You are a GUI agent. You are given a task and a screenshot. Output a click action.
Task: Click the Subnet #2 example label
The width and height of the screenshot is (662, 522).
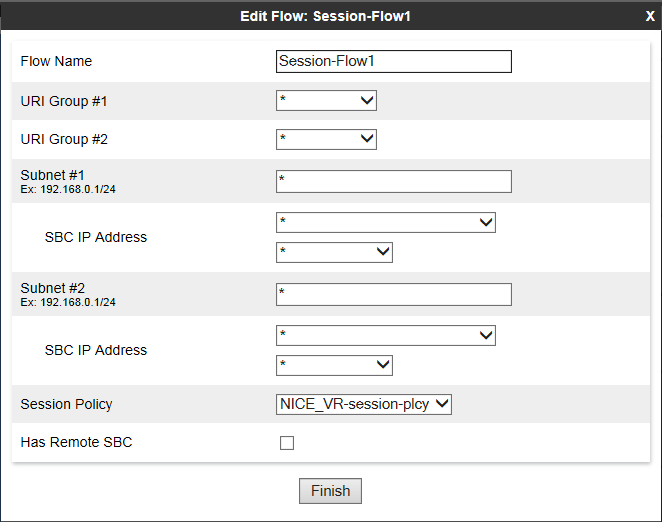pyautogui.click(x=68, y=302)
